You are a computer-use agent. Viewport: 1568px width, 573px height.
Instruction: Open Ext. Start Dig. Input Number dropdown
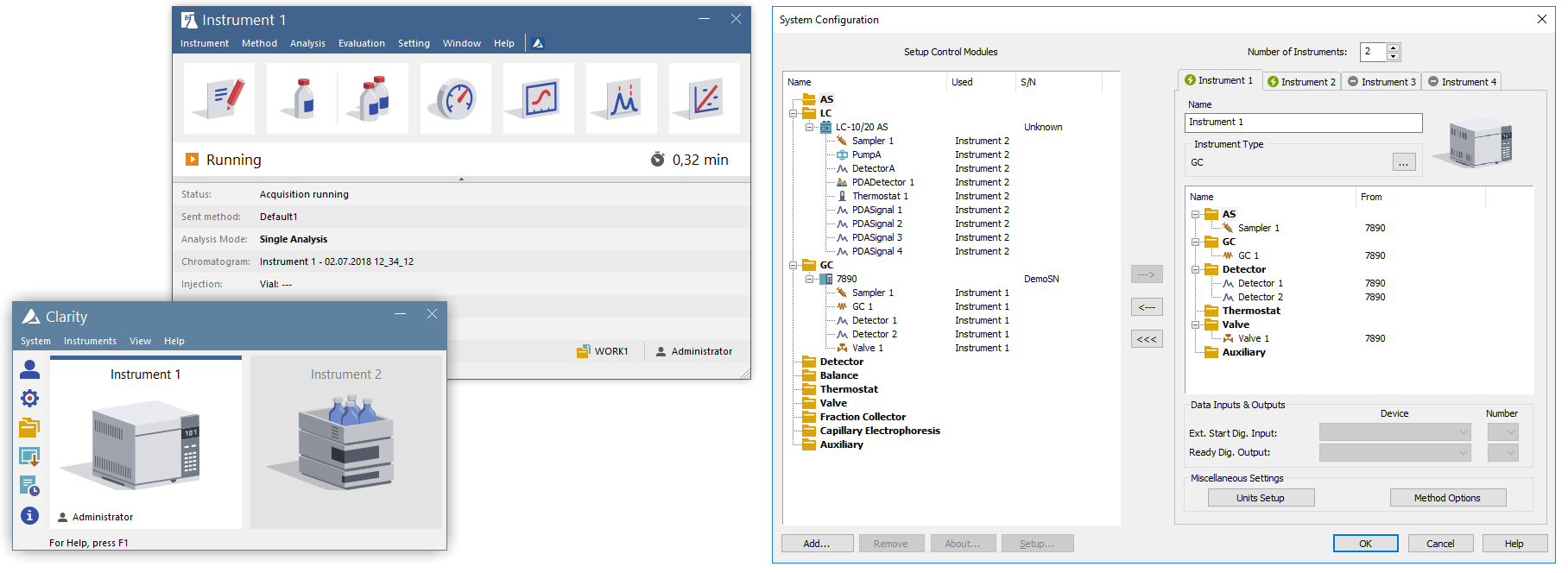(1502, 432)
